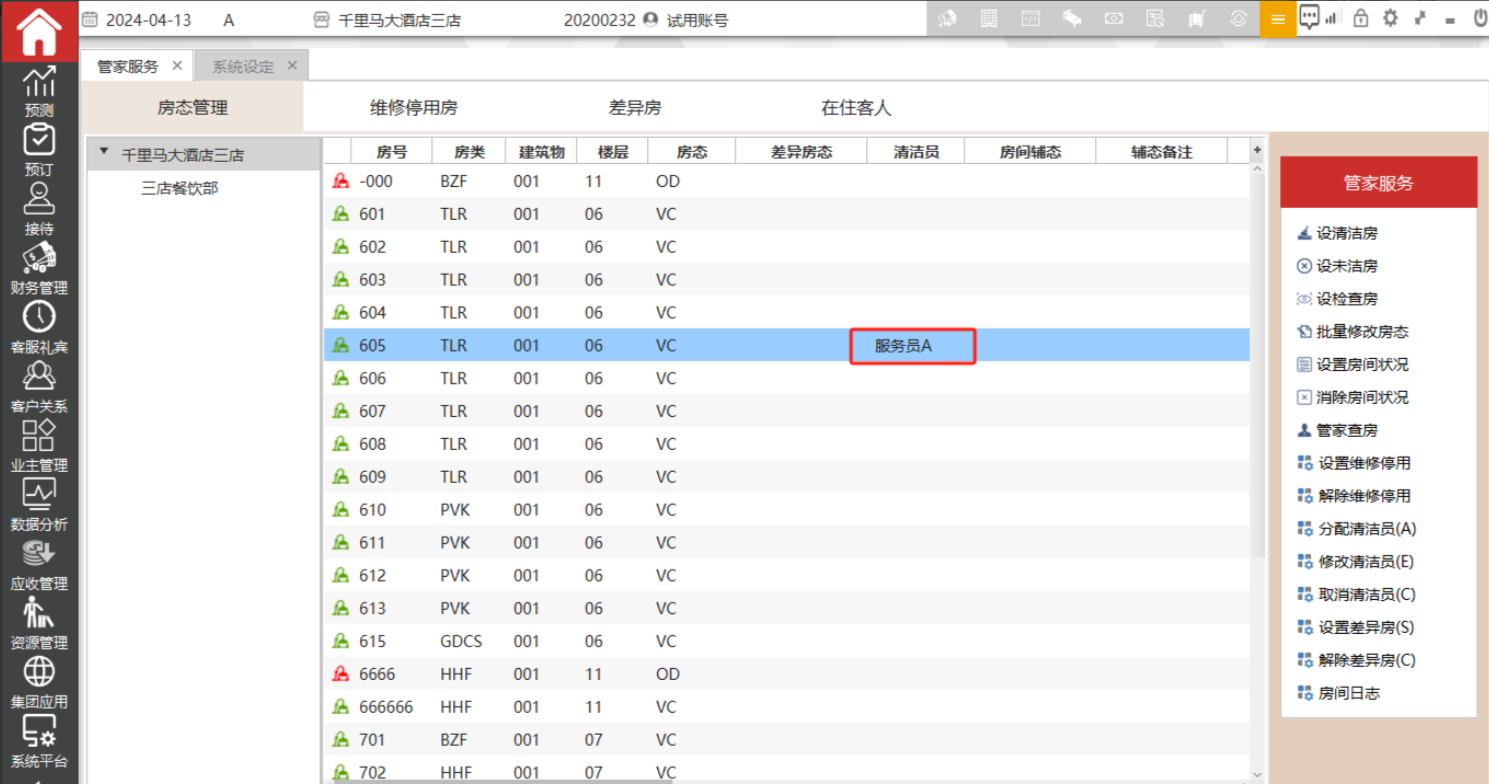Click 设清洁房 in the housekeeping panel
This screenshot has height=784, width=1489.
[1346, 233]
